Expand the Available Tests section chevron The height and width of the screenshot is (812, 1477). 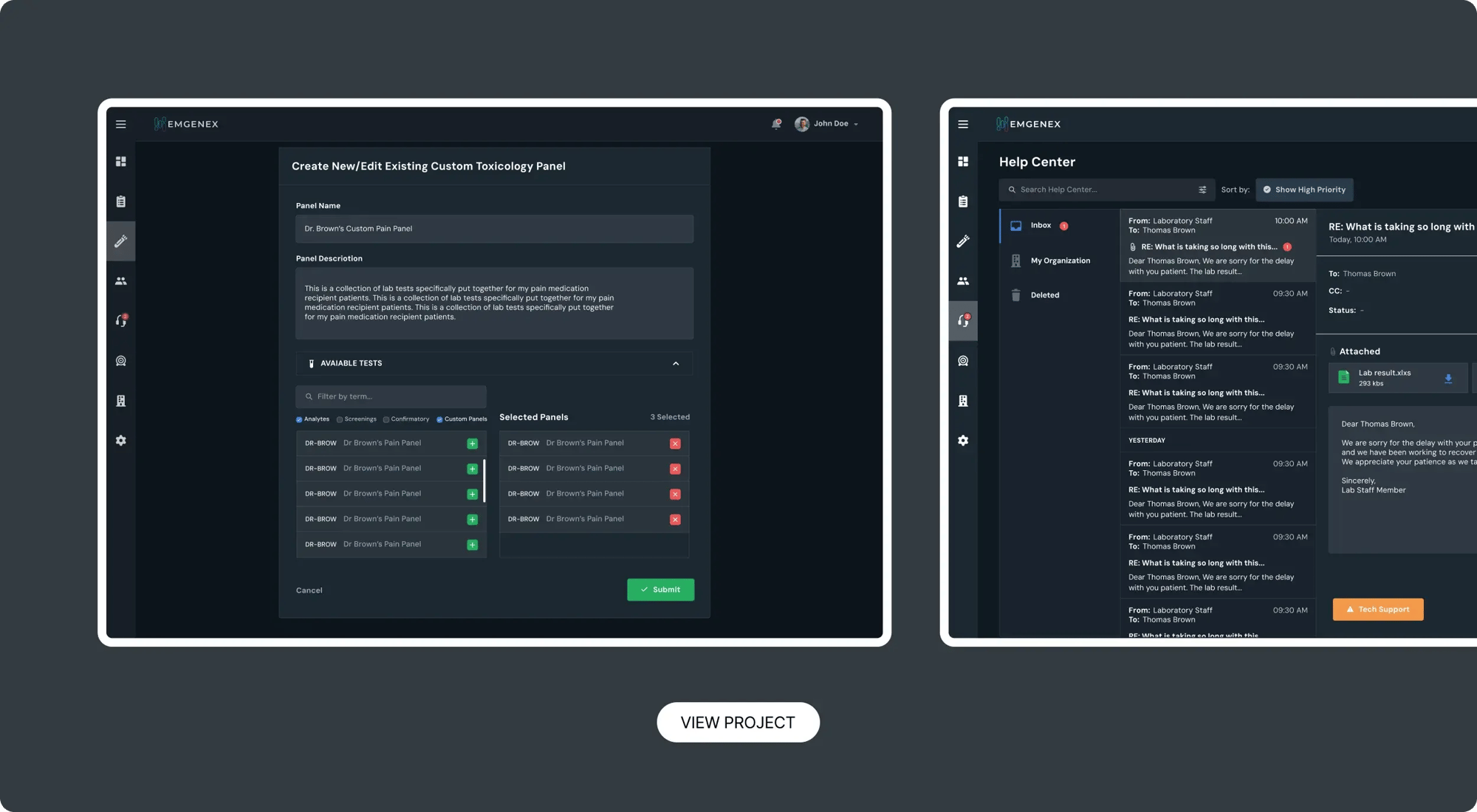677,363
